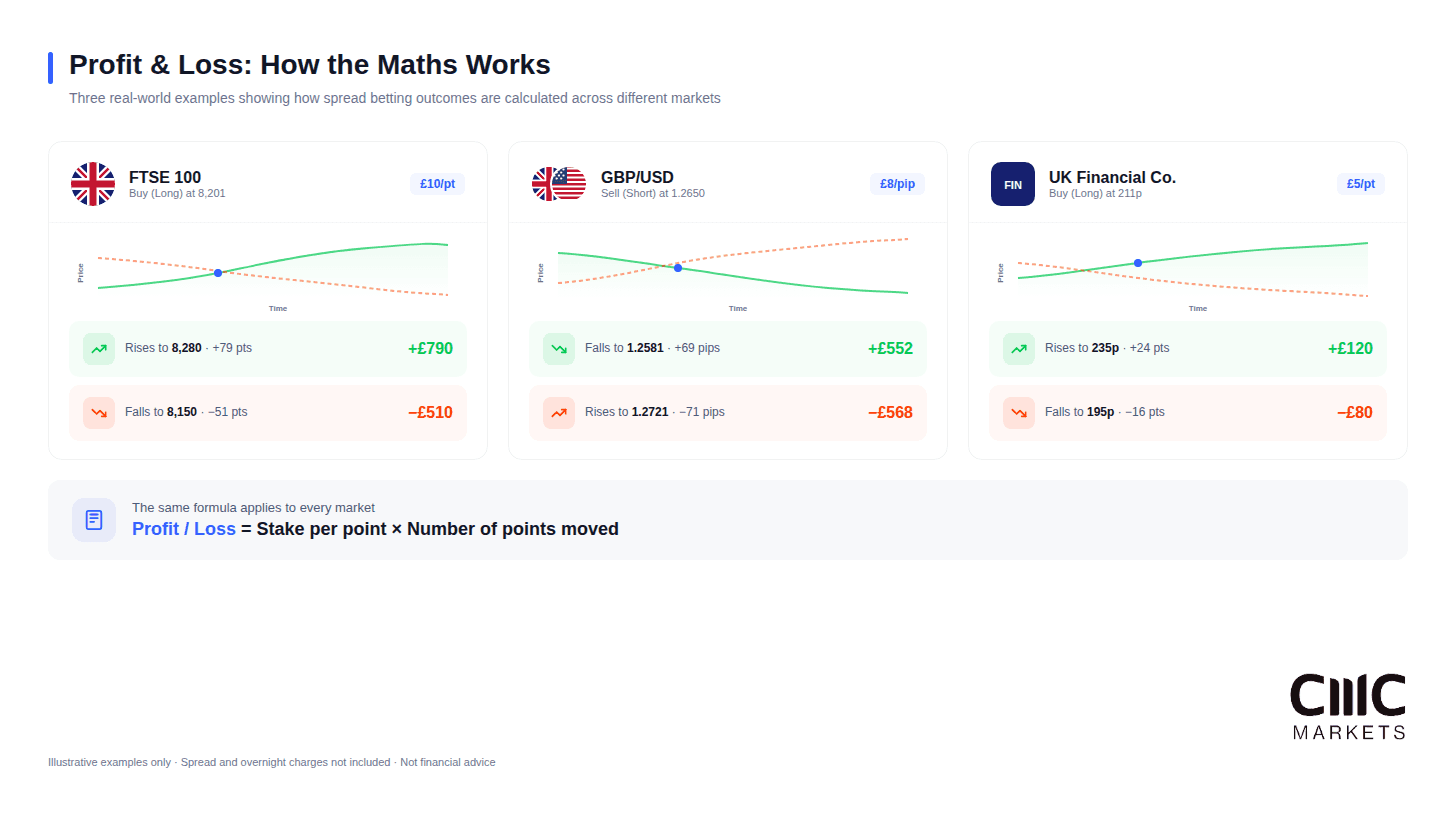The width and height of the screenshot is (1456, 816).
Task: Click the green uptrend icon for FTSE rise
Action: pos(99,349)
